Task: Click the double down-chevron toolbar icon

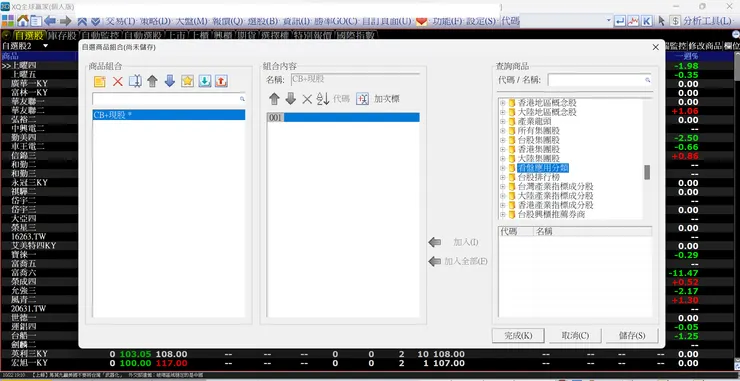Action: (95, 21)
